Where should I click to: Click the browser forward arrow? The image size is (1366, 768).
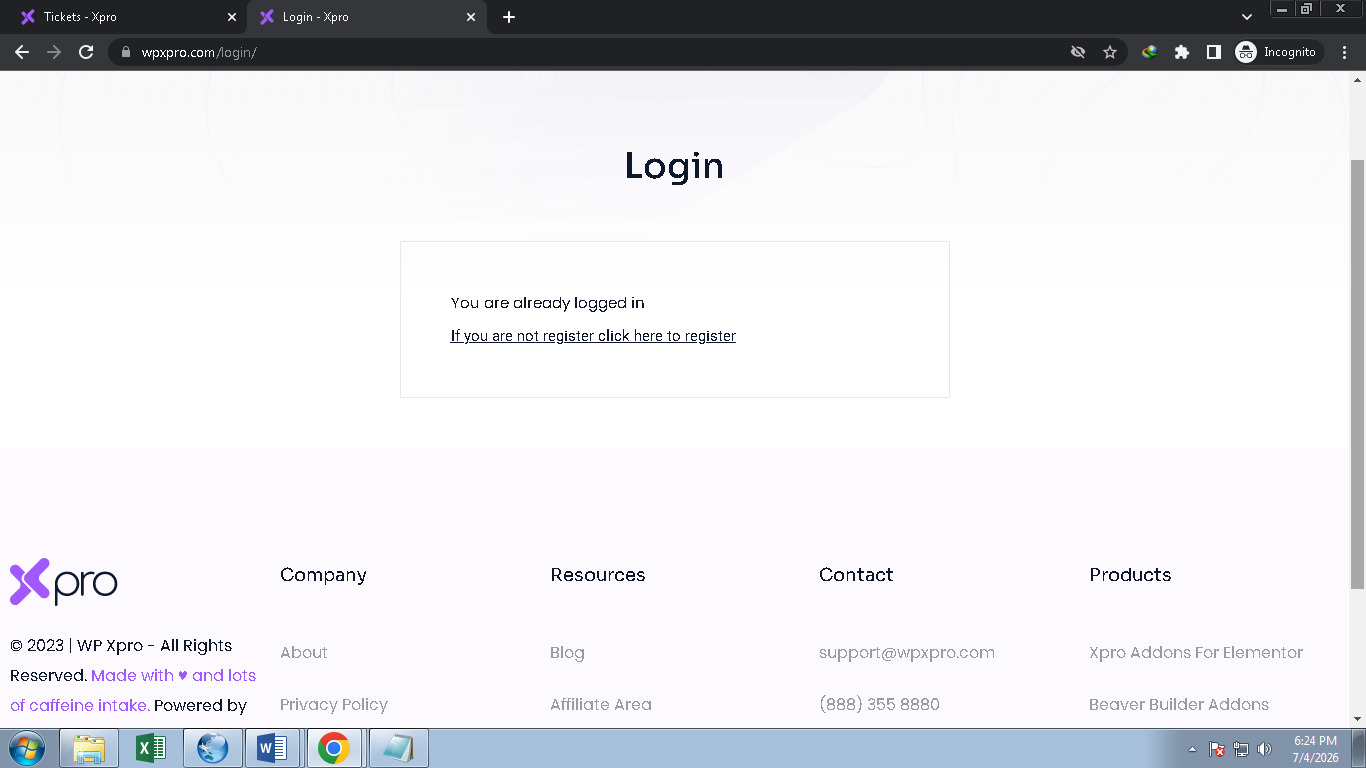pyautogui.click(x=54, y=52)
